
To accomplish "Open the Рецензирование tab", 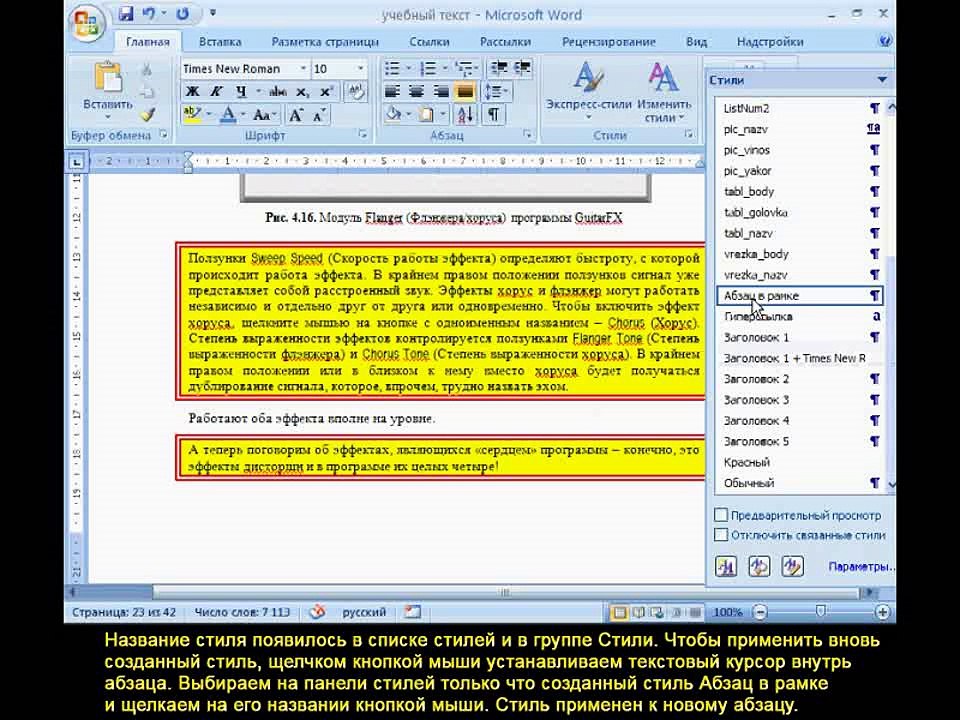I will [609, 42].
